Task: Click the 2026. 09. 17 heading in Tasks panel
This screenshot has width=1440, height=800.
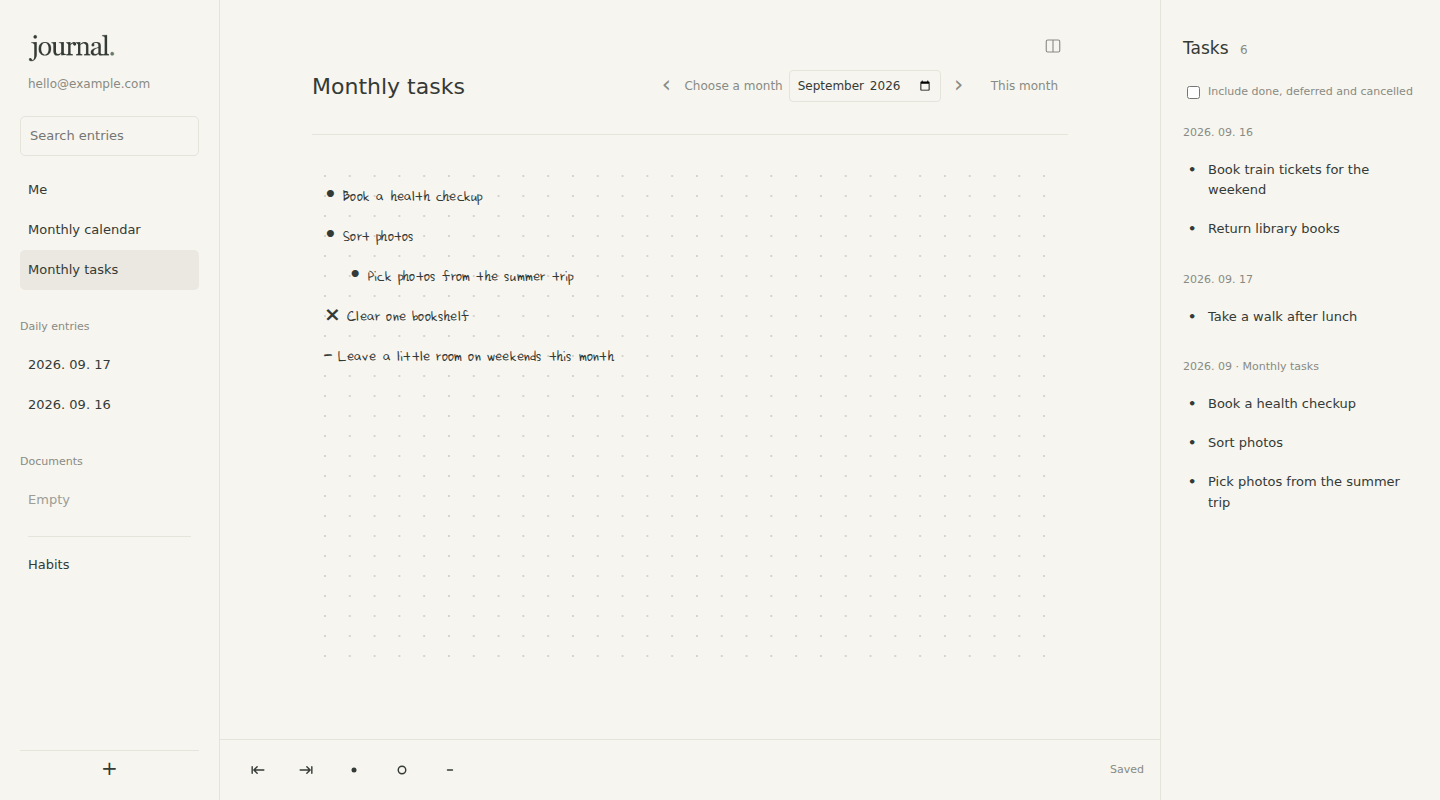Action: coord(1218,280)
